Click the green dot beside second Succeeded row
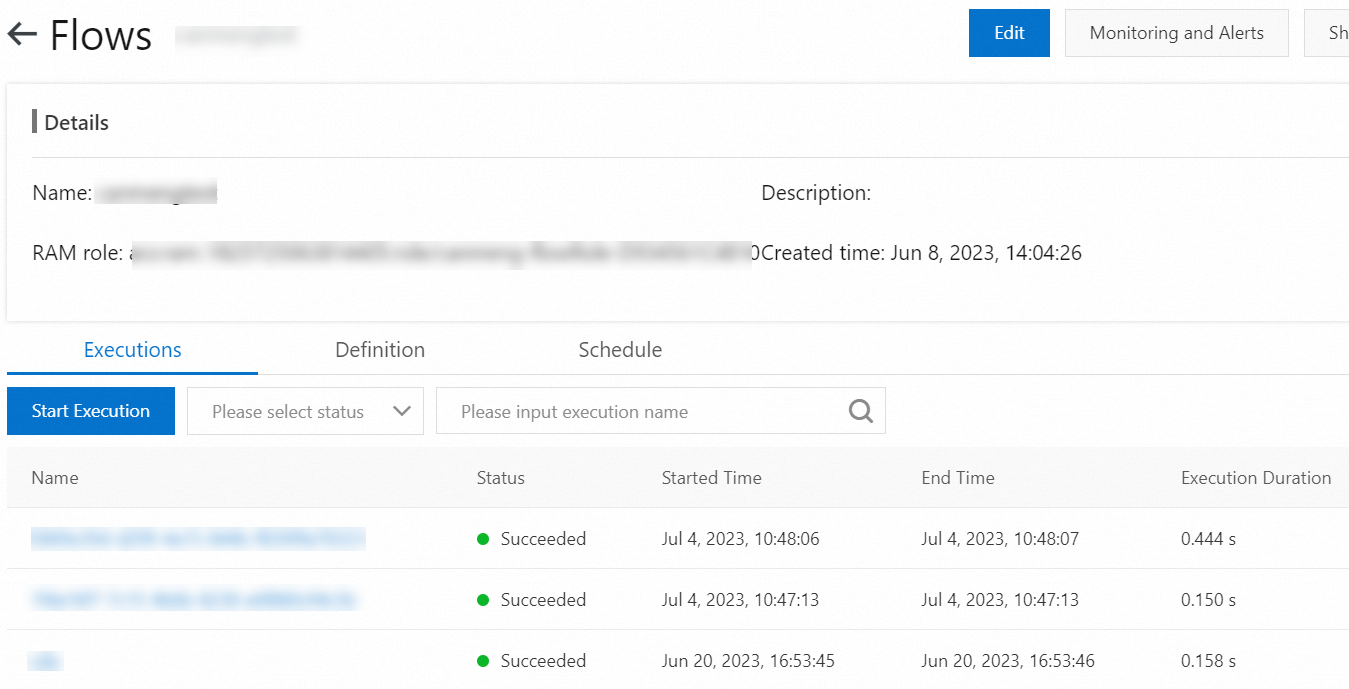The height and width of the screenshot is (689, 1349). click(x=482, y=599)
